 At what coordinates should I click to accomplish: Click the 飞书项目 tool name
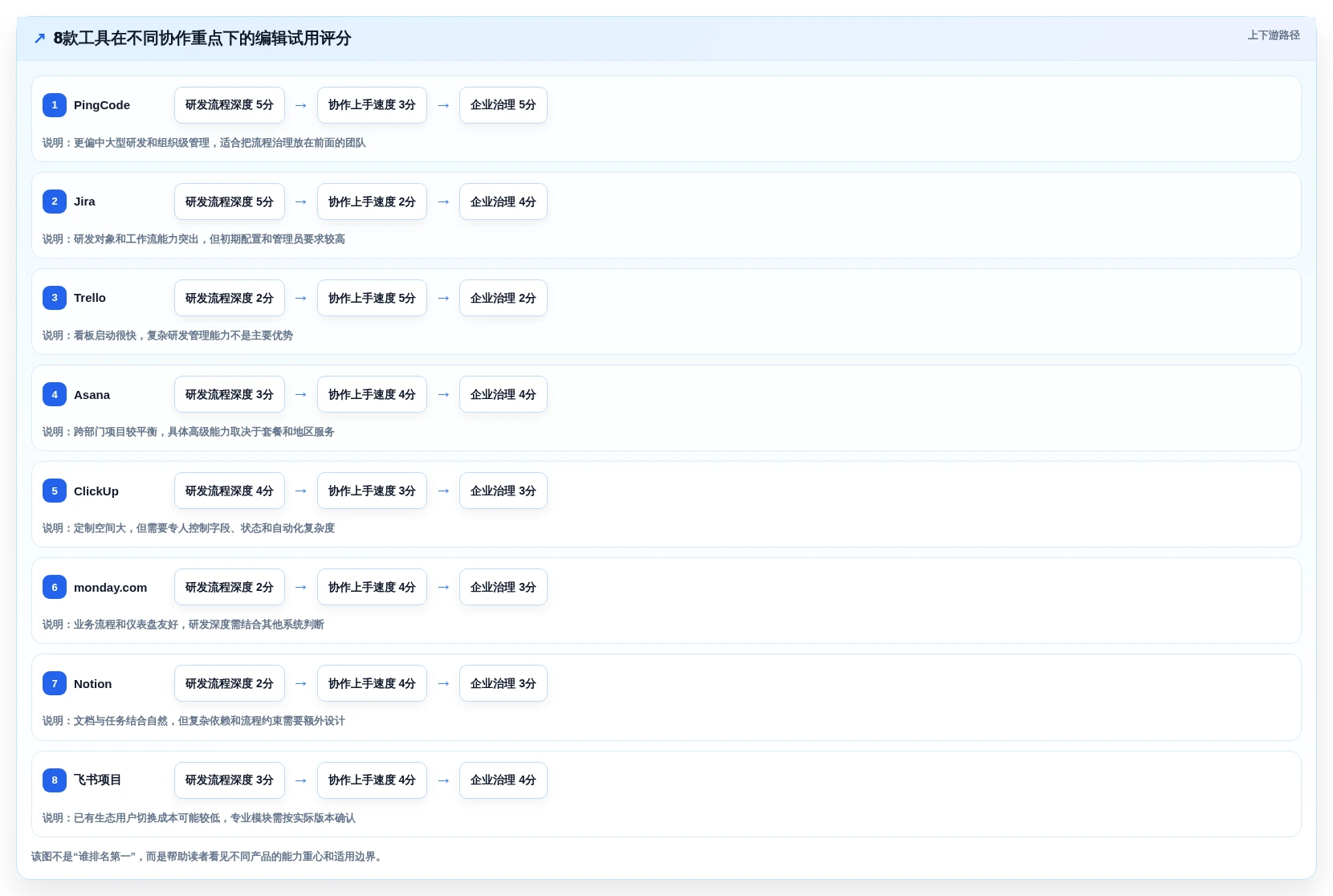point(97,780)
